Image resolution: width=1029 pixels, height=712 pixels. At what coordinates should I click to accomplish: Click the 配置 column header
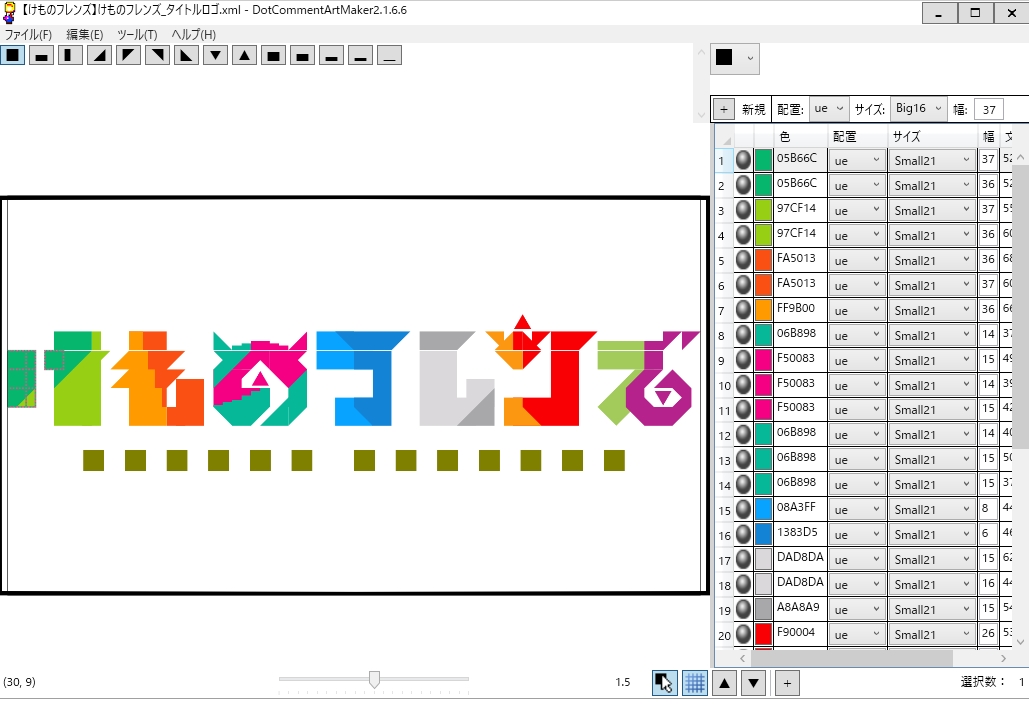[856, 136]
